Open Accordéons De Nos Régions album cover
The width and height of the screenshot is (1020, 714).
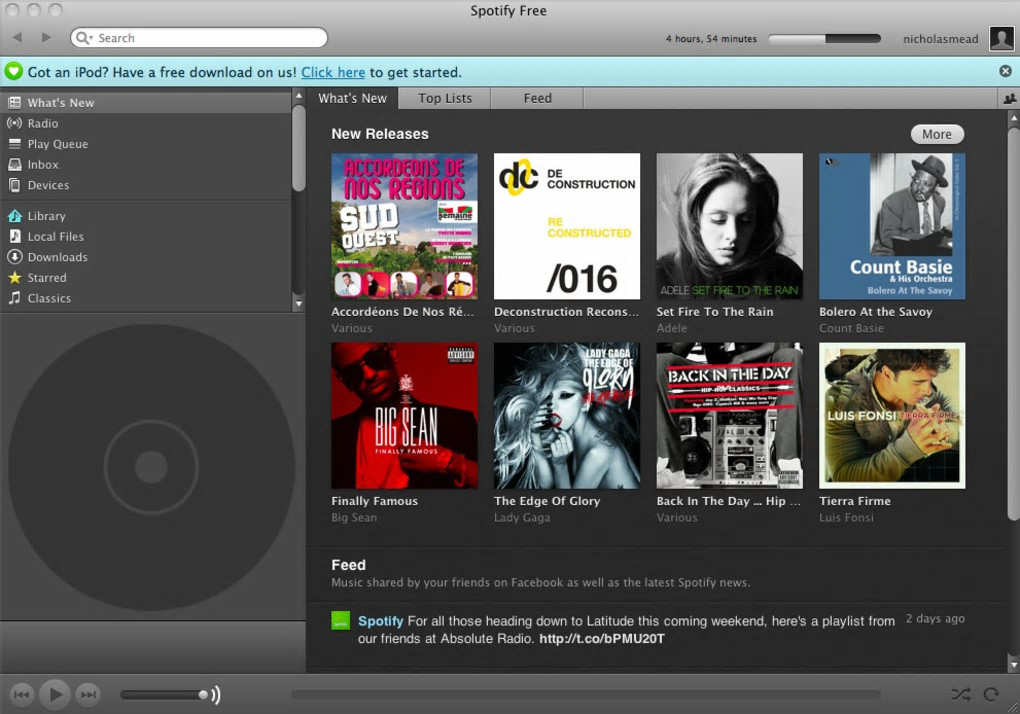click(404, 226)
